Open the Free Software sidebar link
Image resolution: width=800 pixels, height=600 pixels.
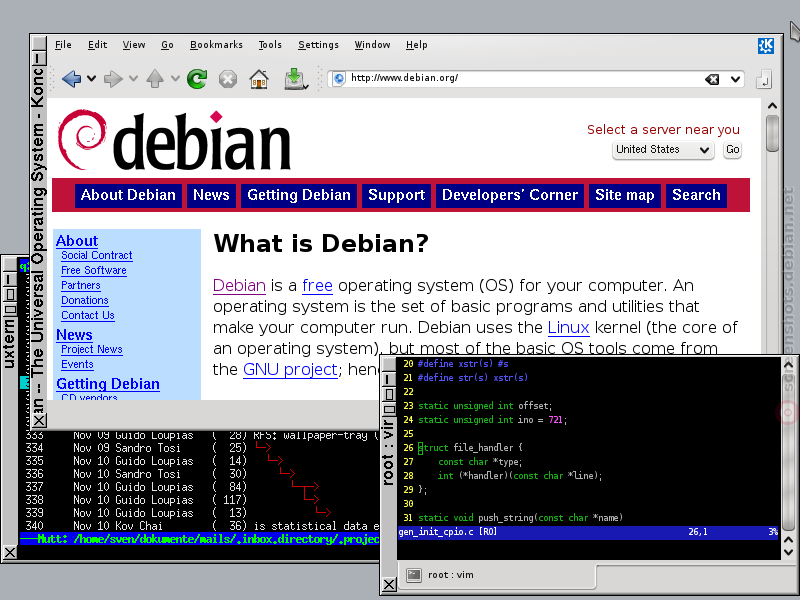coord(94,270)
